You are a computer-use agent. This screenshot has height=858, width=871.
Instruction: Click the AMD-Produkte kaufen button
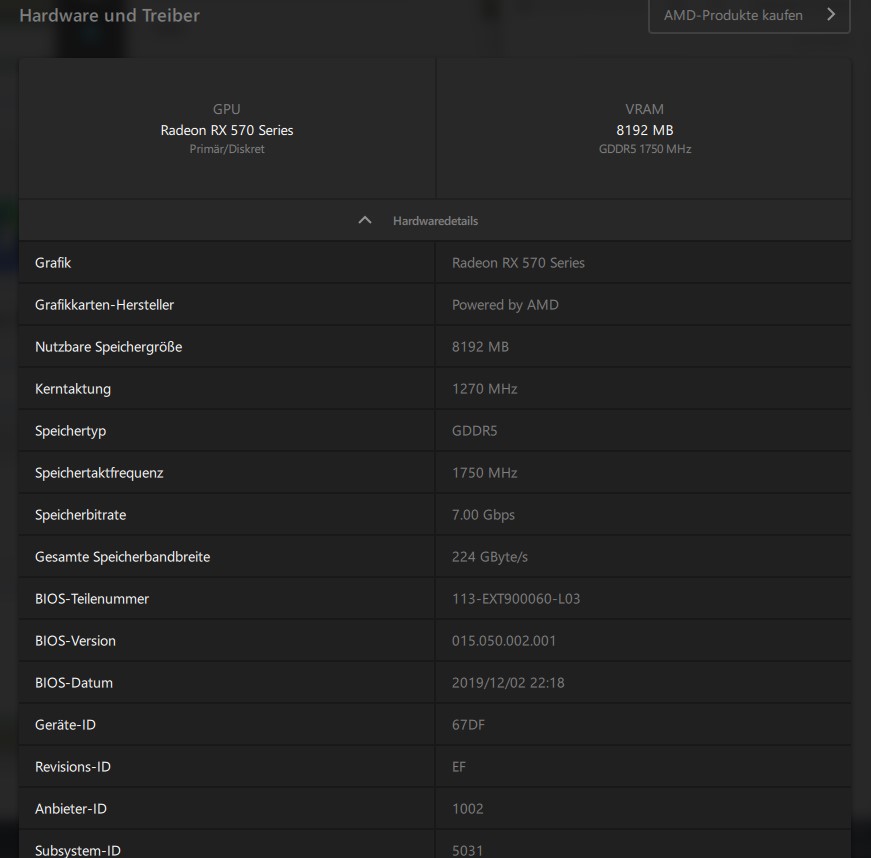point(749,16)
